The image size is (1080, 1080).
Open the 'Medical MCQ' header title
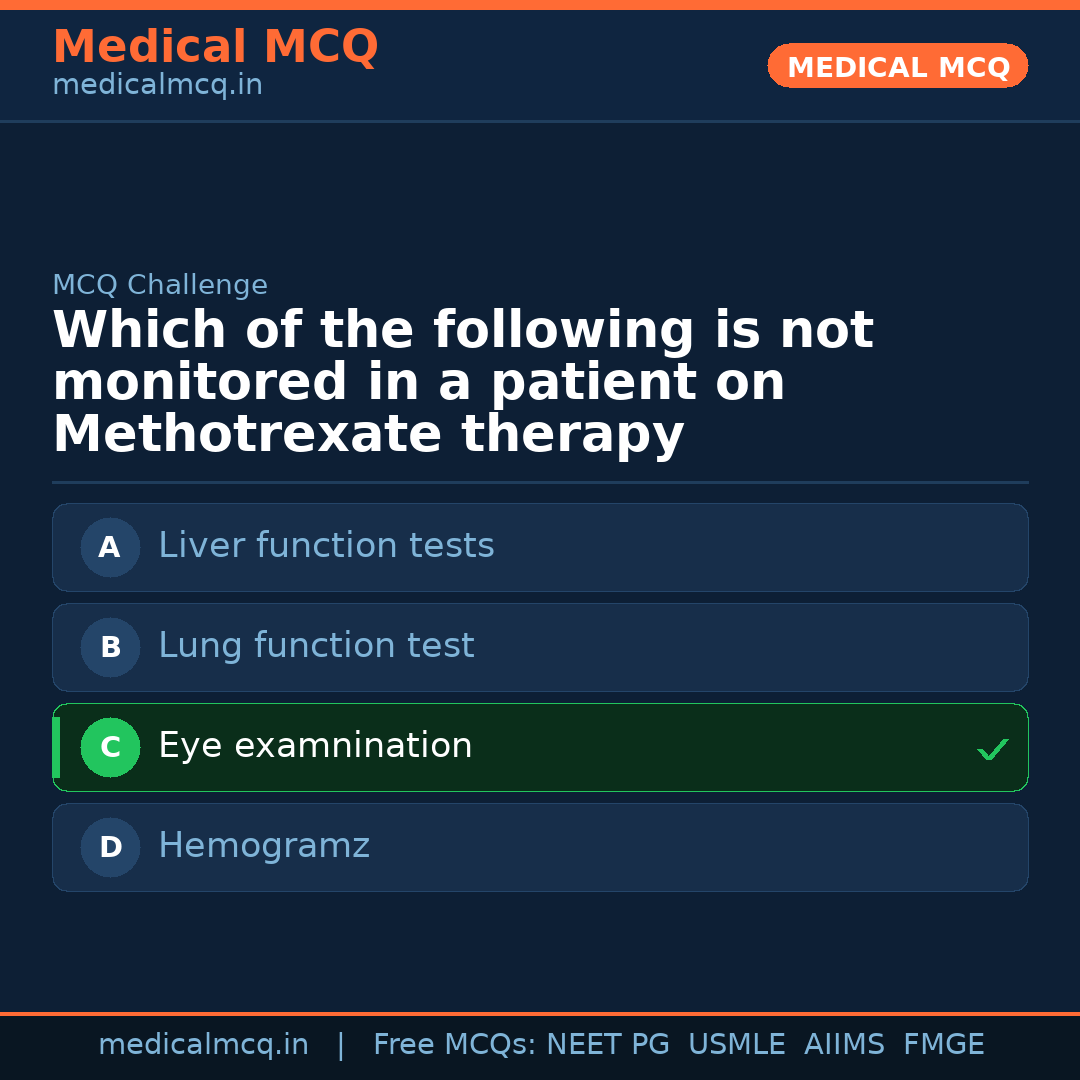pyautogui.click(x=215, y=47)
